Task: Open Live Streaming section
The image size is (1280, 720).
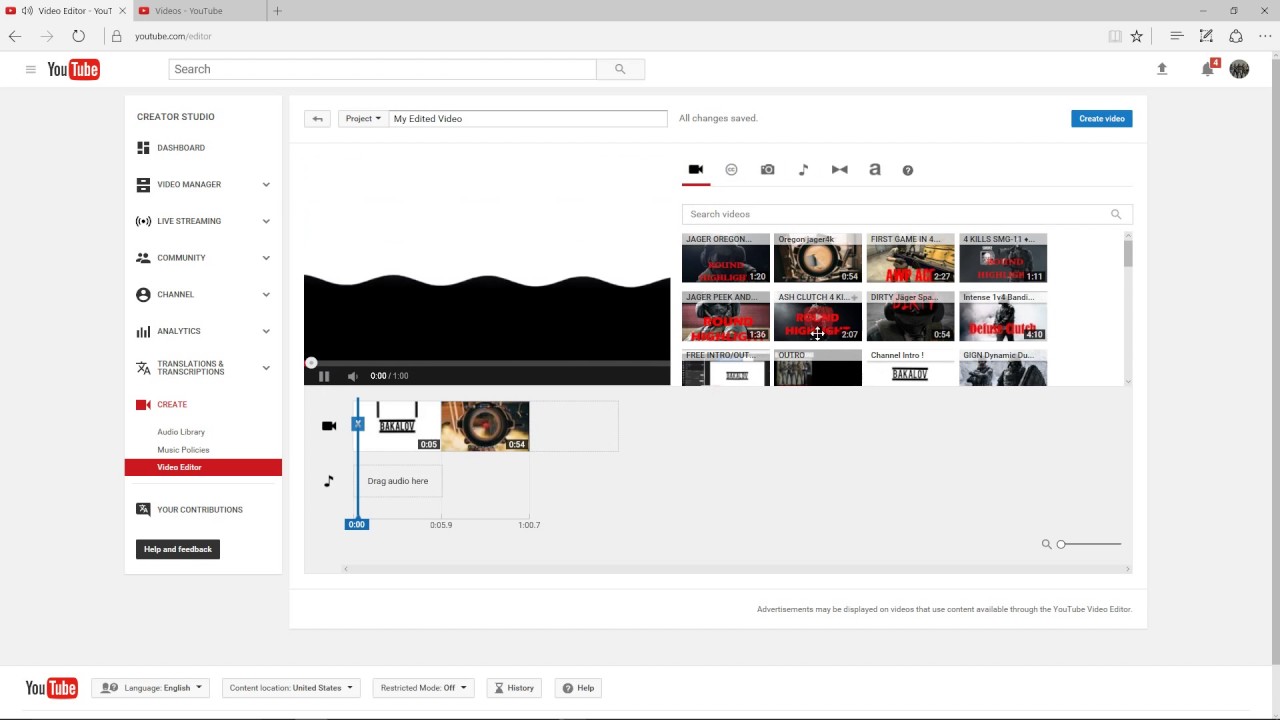Action: 189,221
